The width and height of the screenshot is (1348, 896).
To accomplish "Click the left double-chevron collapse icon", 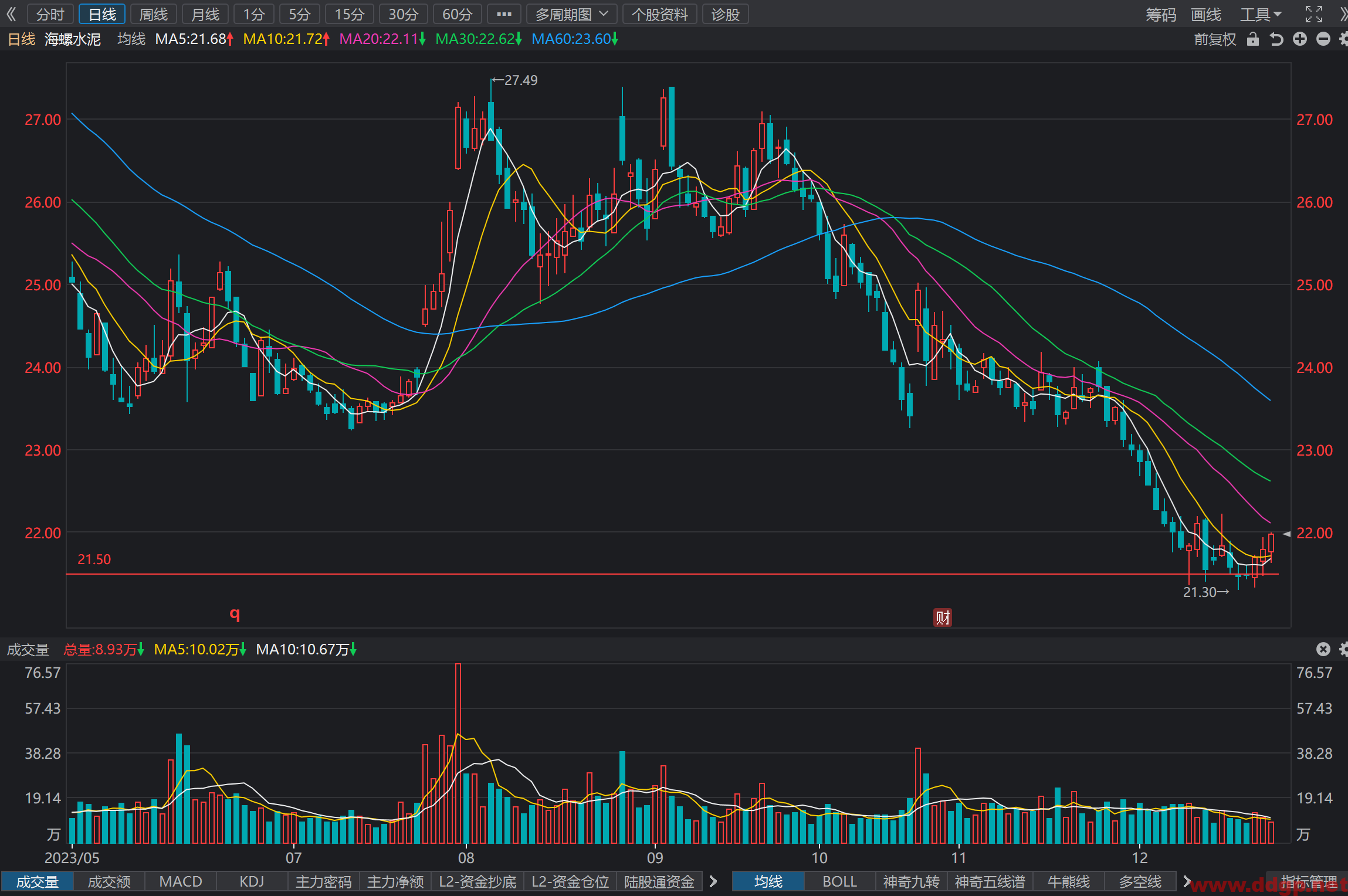I will 11,14.
